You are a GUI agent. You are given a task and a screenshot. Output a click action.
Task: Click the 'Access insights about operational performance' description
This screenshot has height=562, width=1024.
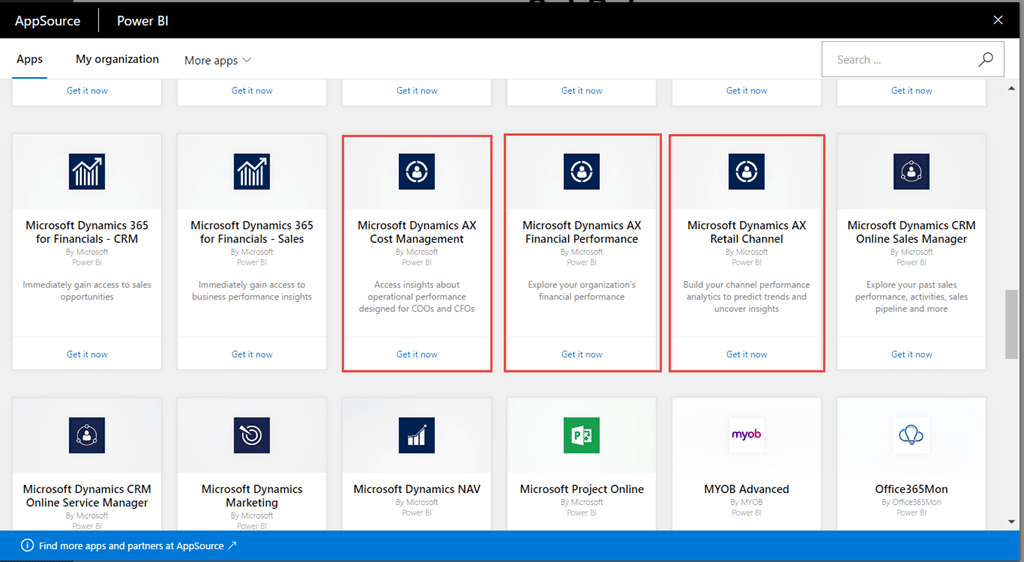(x=417, y=296)
